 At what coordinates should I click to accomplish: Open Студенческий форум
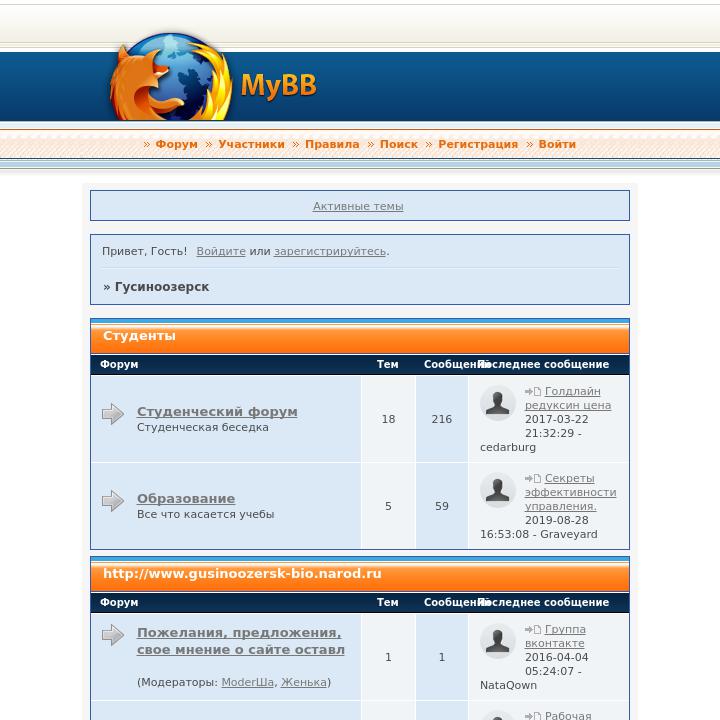coord(217,411)
